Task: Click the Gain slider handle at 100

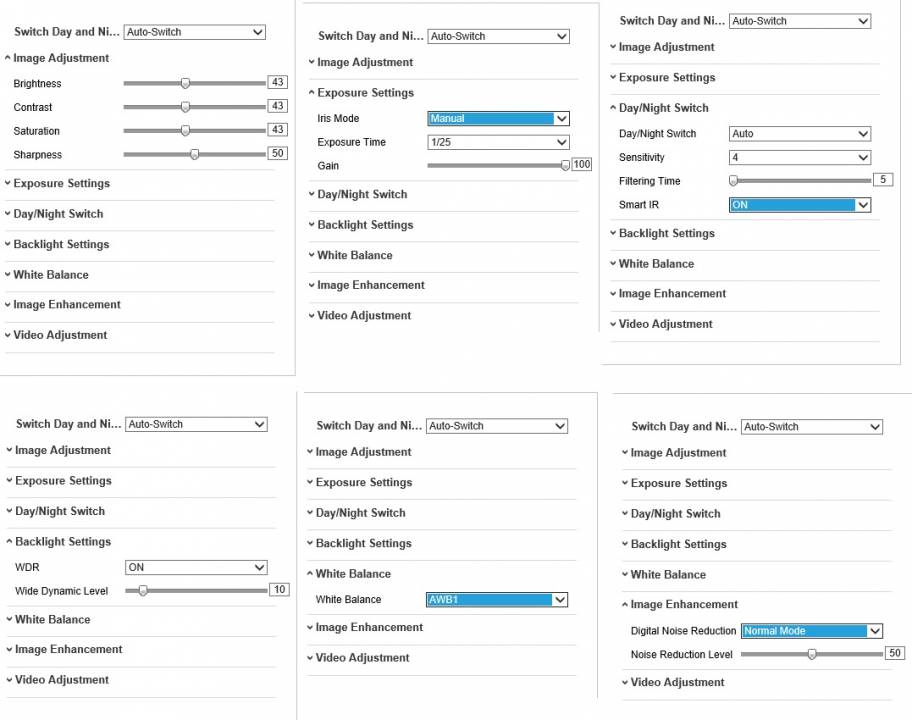Action: click(565, 165)
